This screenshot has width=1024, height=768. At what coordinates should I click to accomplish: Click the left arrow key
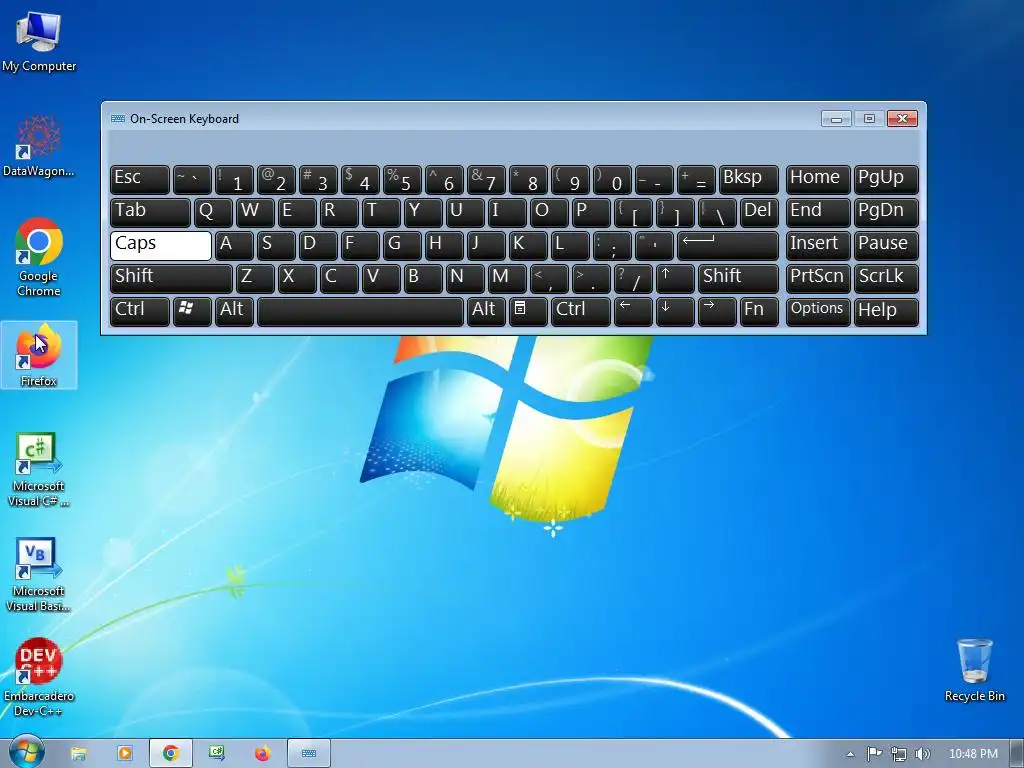(633, 312)
